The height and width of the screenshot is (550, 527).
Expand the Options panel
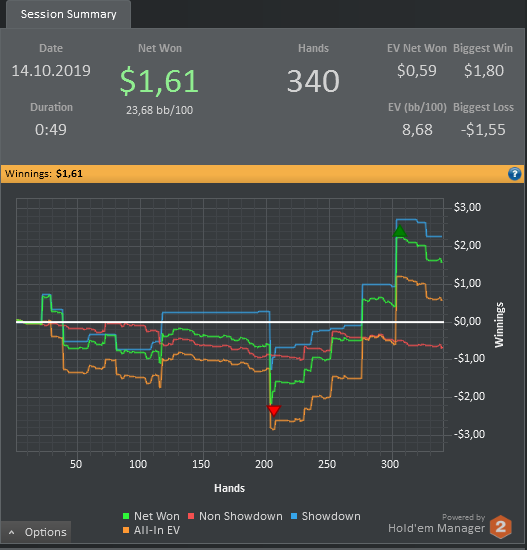(x=36, y=532)
